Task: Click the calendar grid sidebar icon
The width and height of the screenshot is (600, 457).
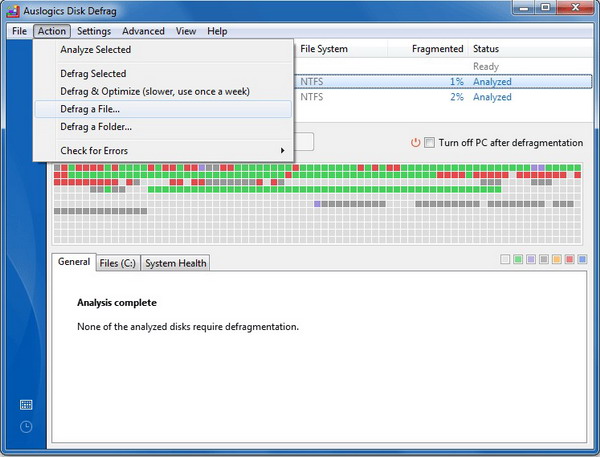Action: coord(26,405)
